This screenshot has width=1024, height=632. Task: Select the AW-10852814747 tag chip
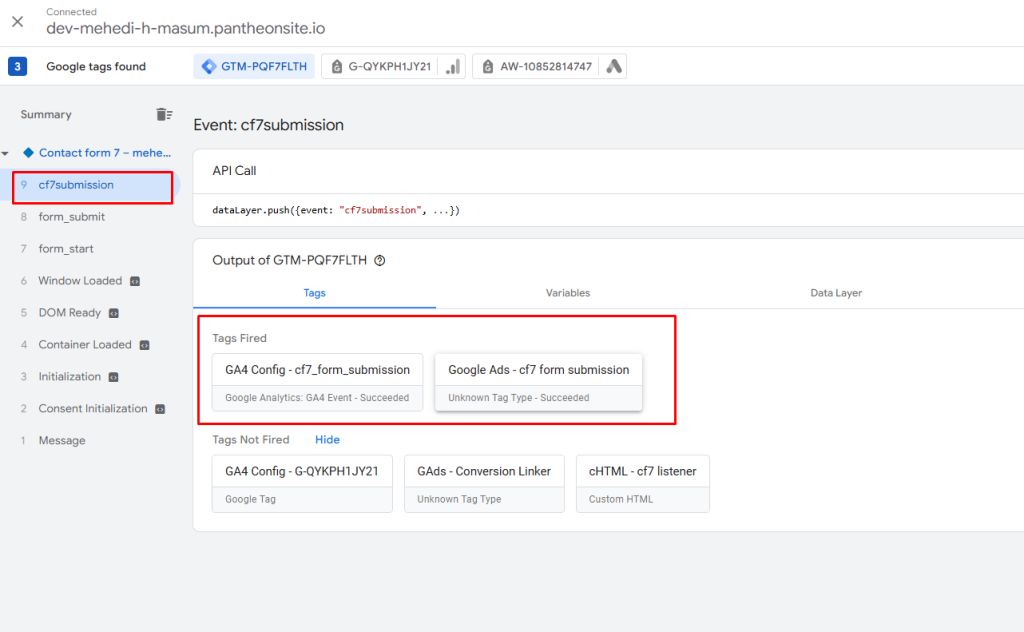coord(549,66)
